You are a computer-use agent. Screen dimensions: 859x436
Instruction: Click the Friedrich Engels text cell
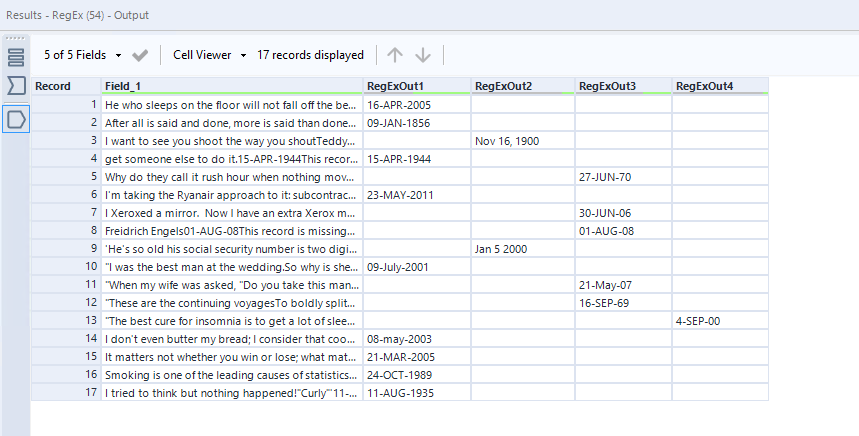(231, 231)
